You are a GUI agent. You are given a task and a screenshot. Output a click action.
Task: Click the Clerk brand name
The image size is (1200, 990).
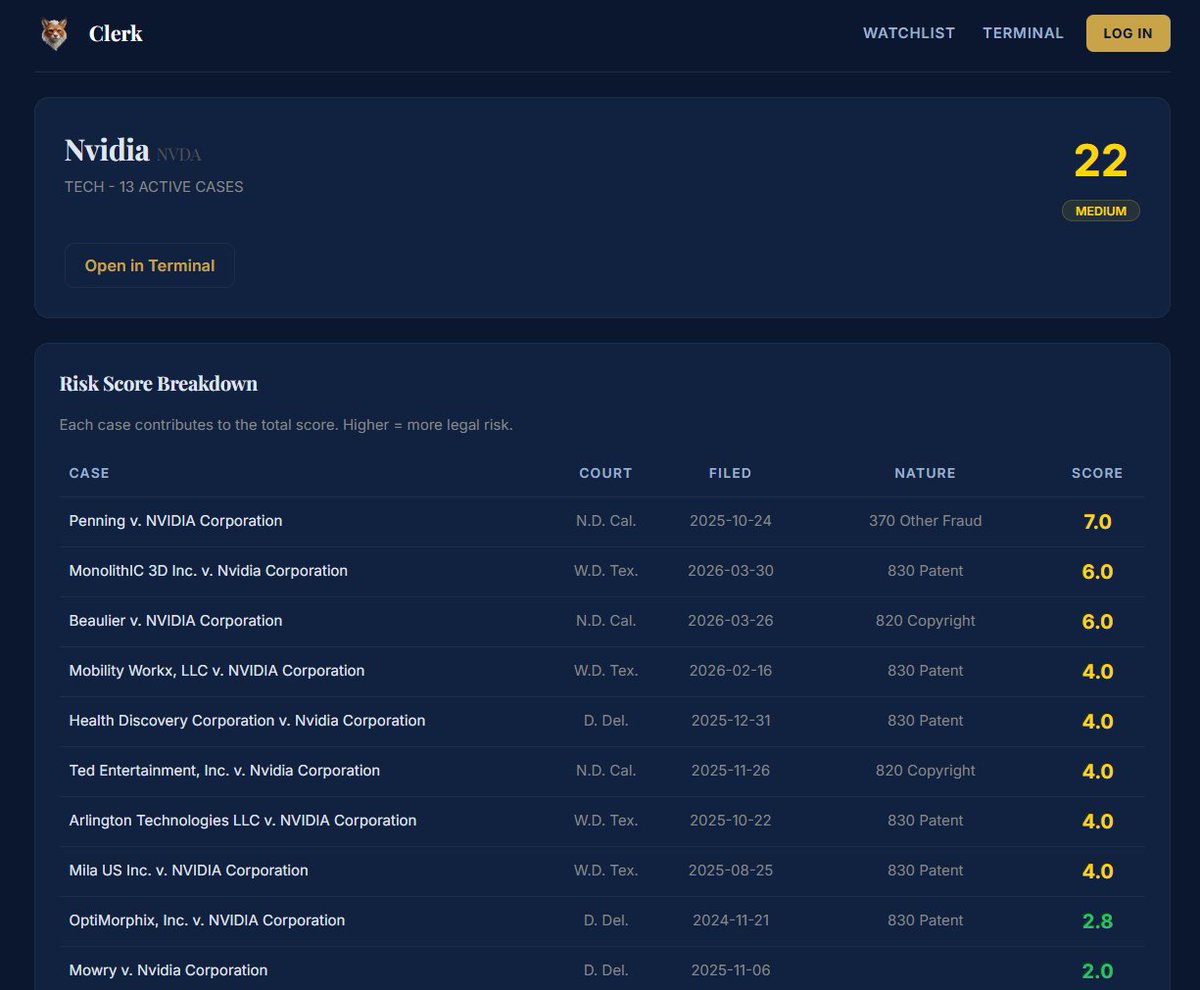click(x=116, y=33)
